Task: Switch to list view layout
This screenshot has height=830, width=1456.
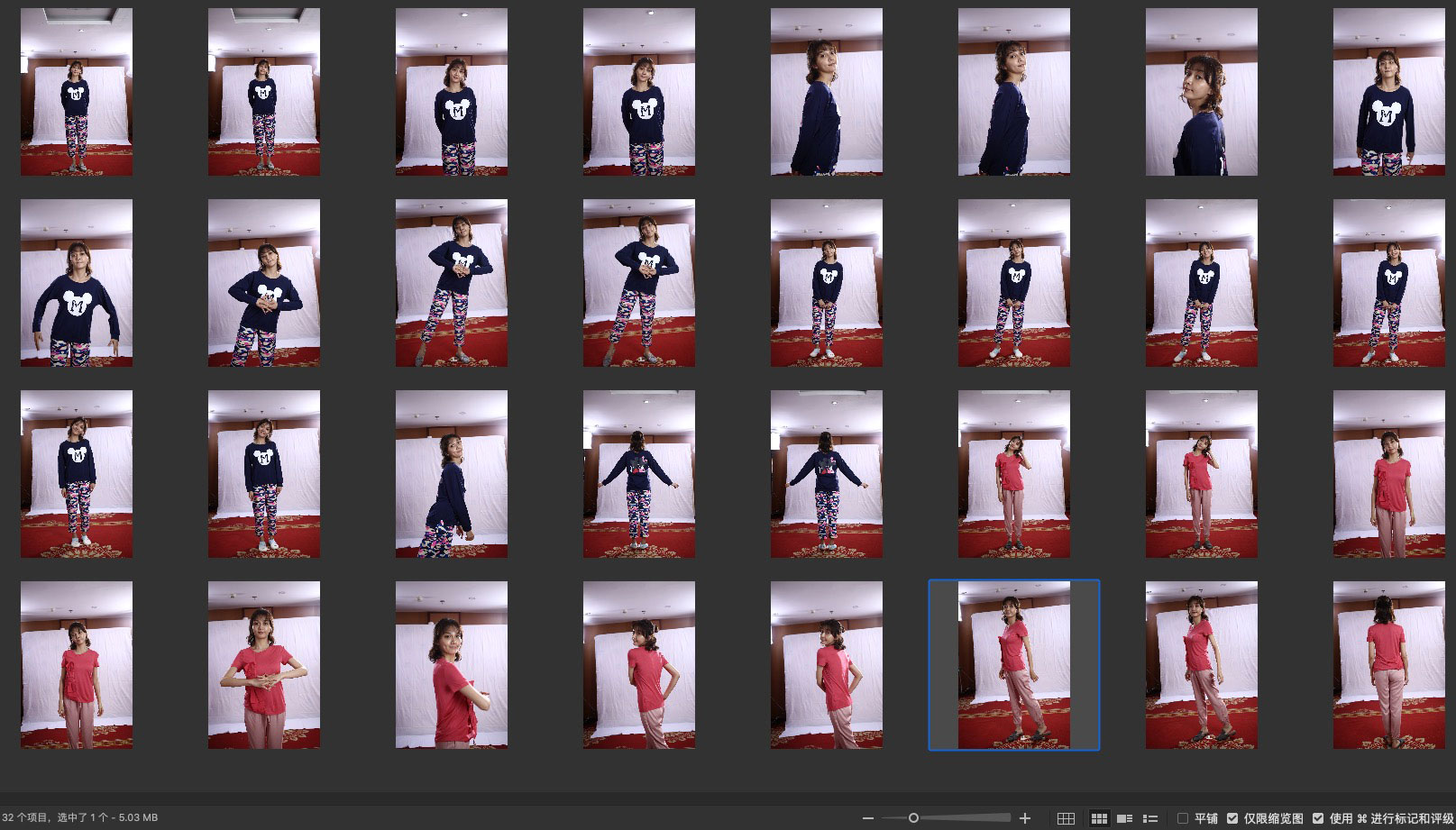Action: 1150,818
